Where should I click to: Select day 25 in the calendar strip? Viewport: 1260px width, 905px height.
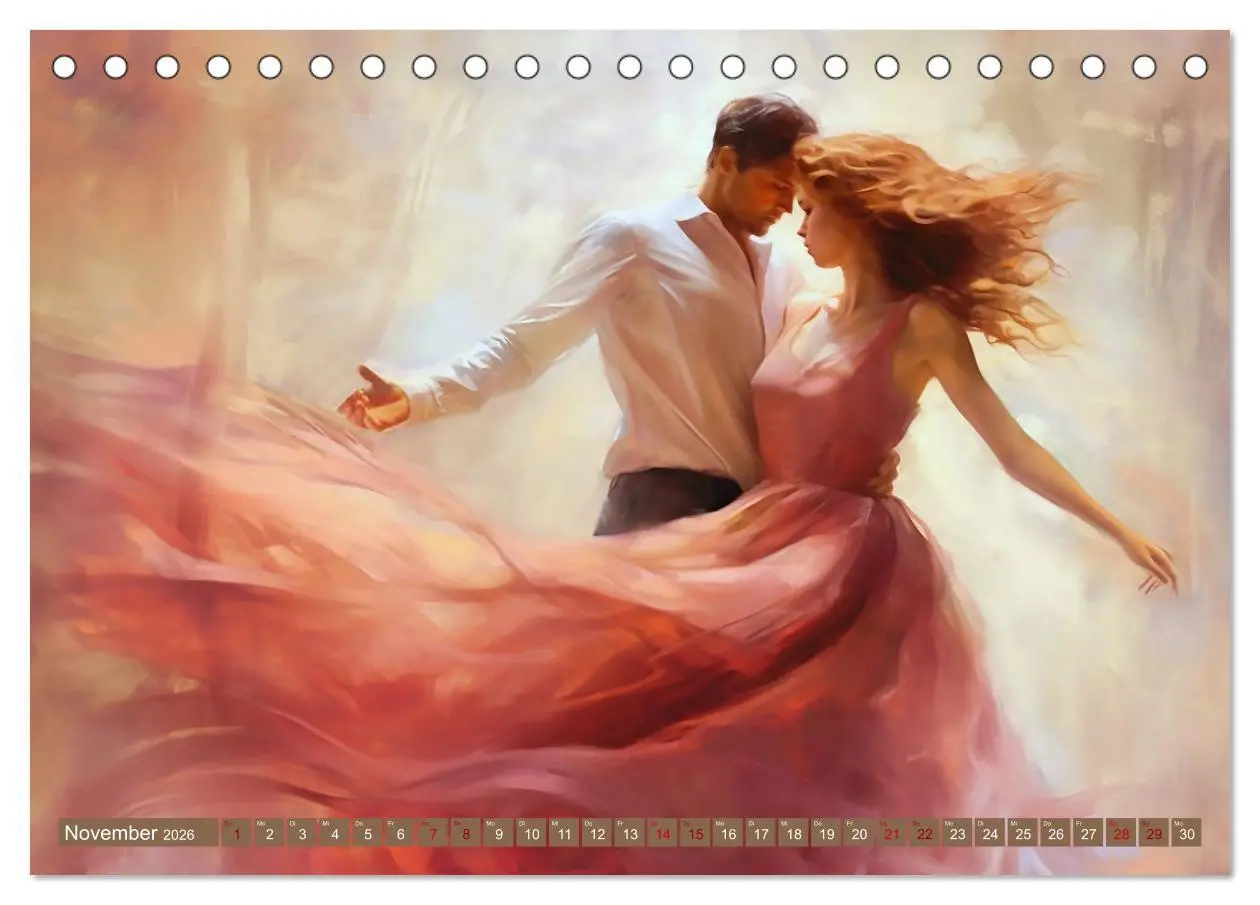(1022, 832)
